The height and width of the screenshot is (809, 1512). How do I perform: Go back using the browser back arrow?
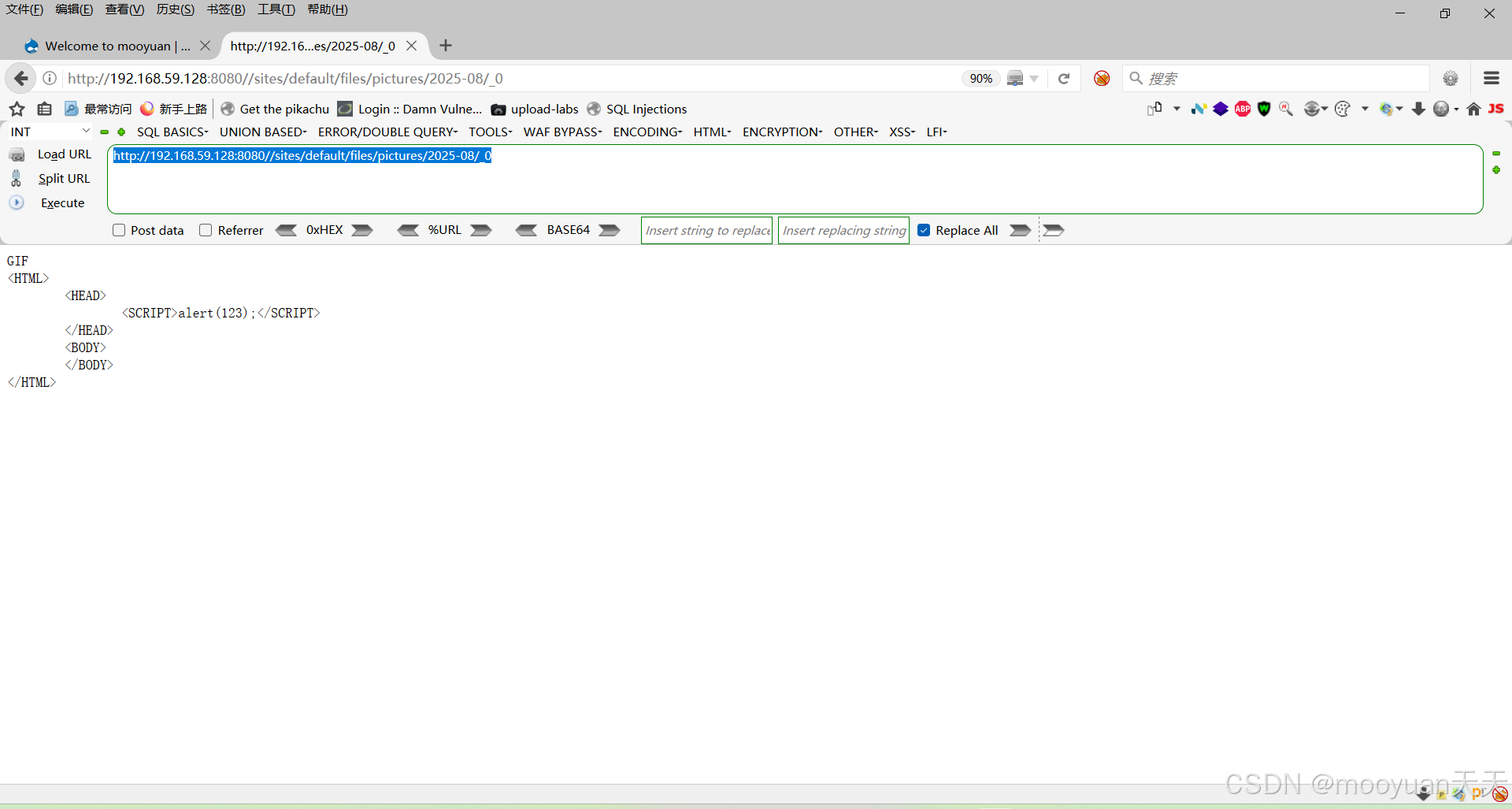[21, 78]
